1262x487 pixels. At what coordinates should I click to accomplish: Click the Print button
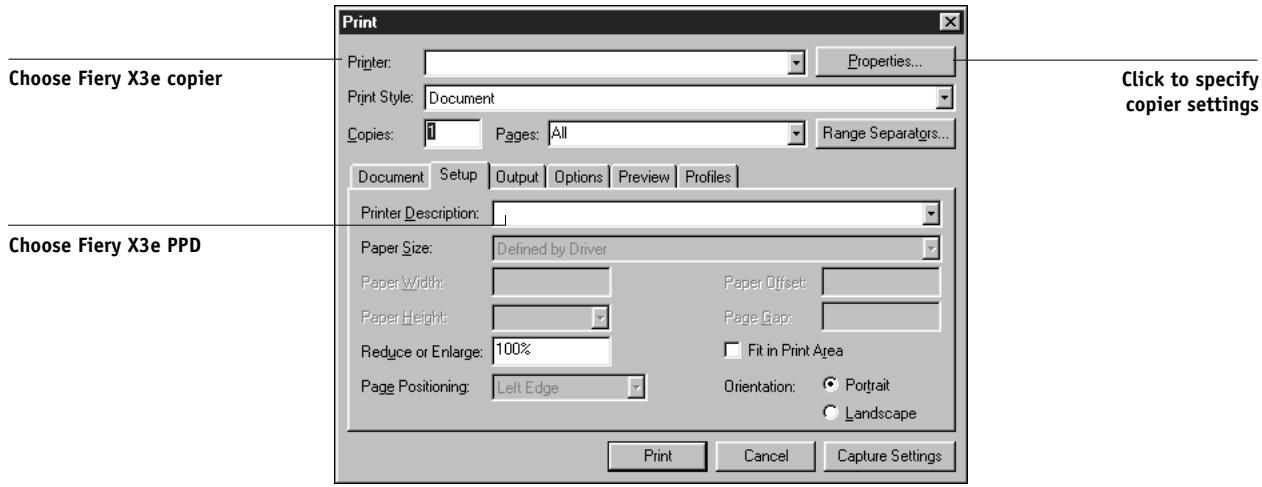pos(660,454)
